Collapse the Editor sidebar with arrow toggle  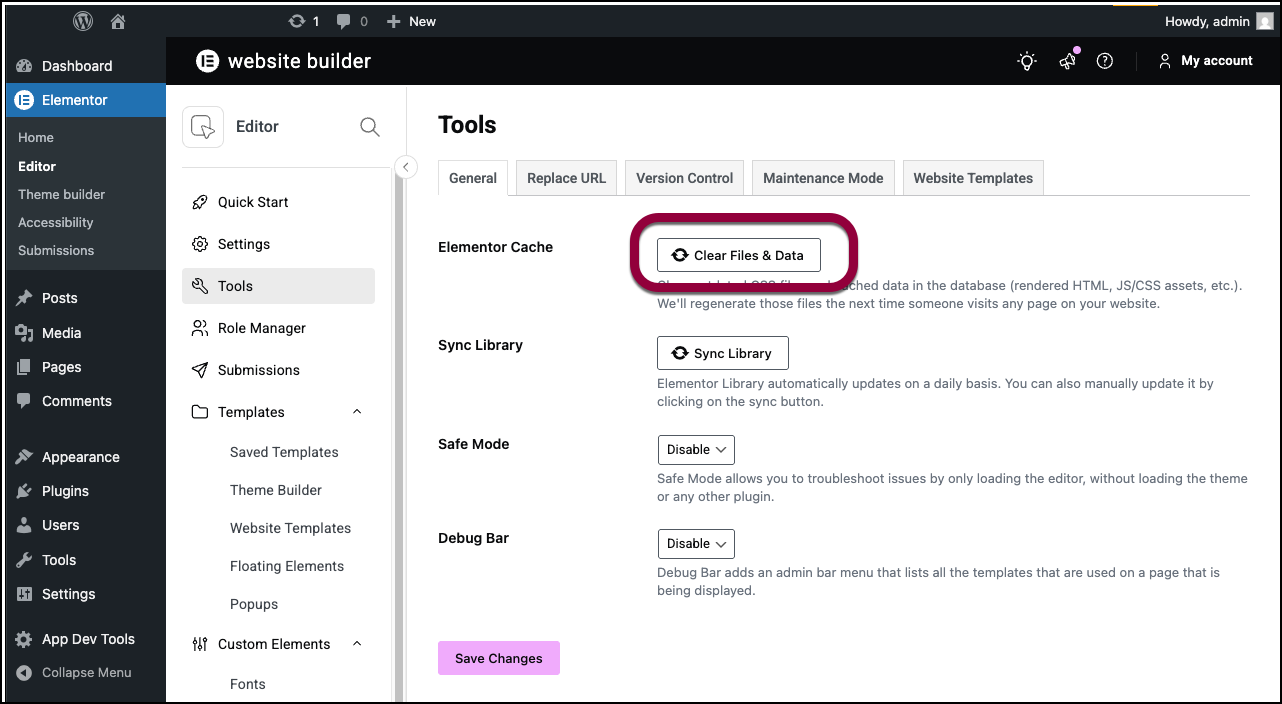click(406, 167)
